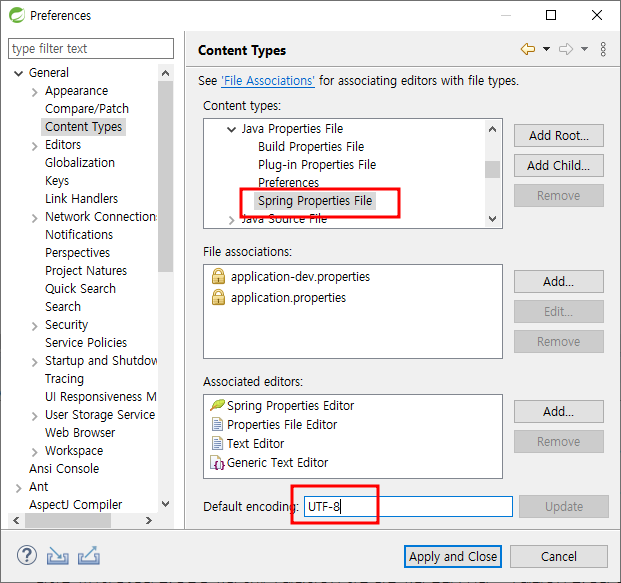Open the File Associations link
The height and width of the screenshot is (583, 621).
coord(268,80)
